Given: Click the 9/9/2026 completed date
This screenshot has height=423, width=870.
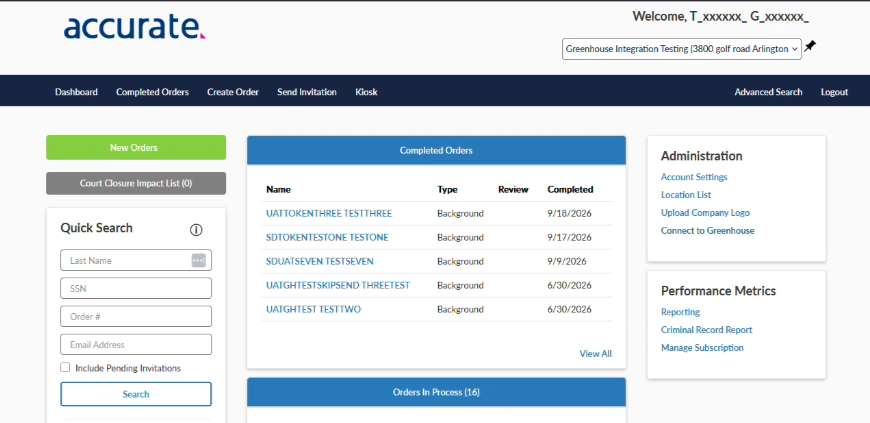Looking at the screenshot, I should (566, 261).
